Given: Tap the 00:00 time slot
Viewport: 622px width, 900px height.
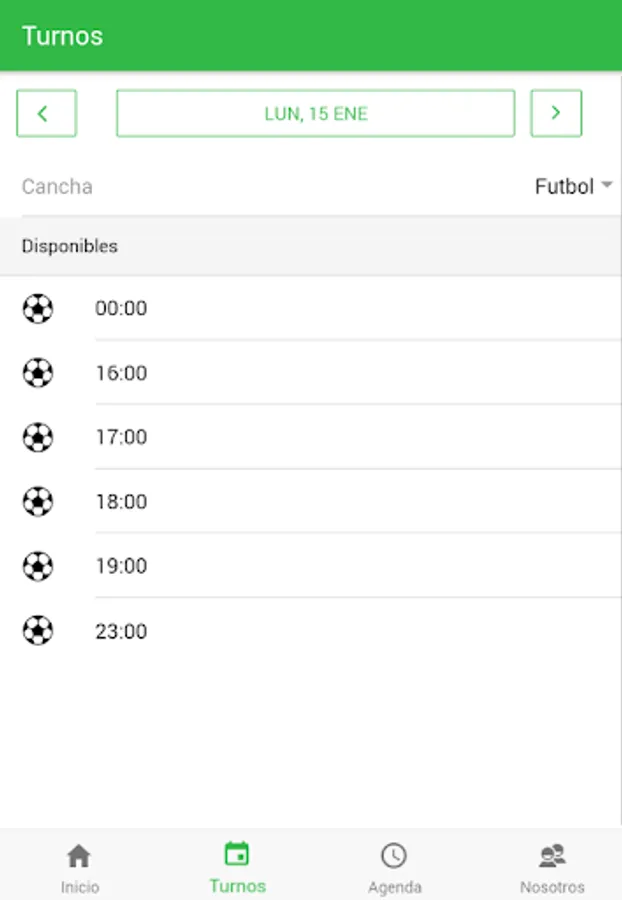Looking at the screenshot, I should (x=121, y=309).
